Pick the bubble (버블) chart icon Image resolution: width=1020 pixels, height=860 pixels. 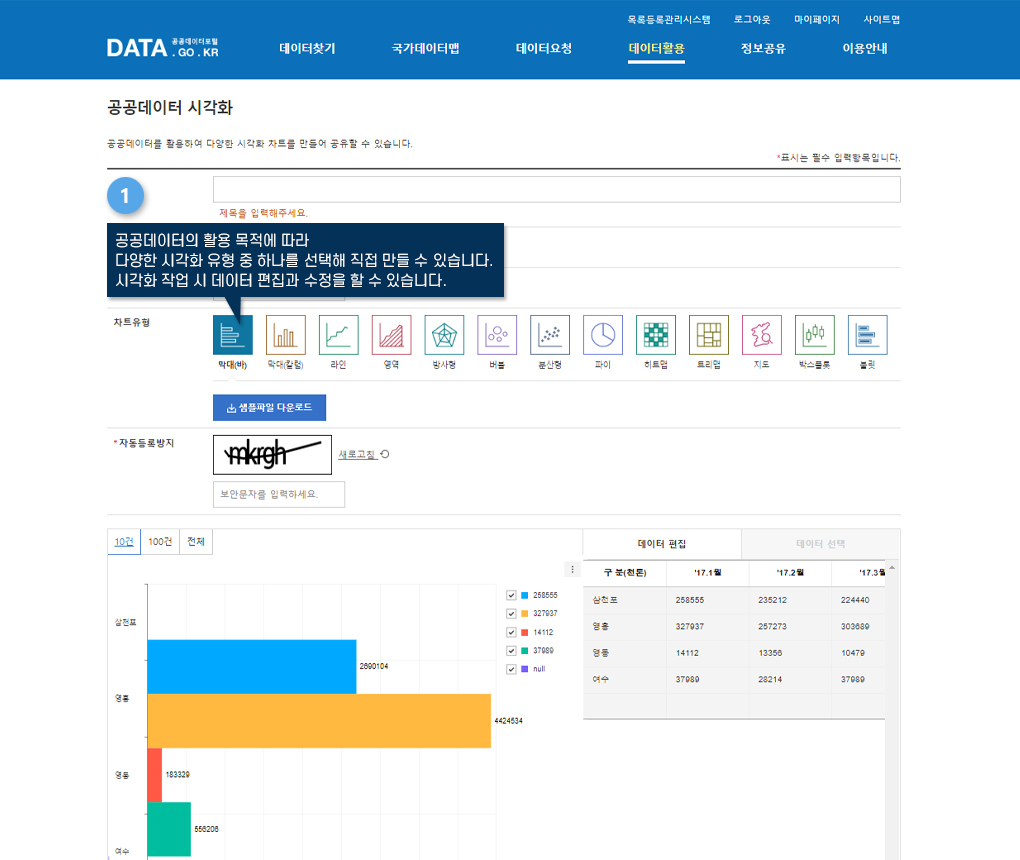click(497, 335)
